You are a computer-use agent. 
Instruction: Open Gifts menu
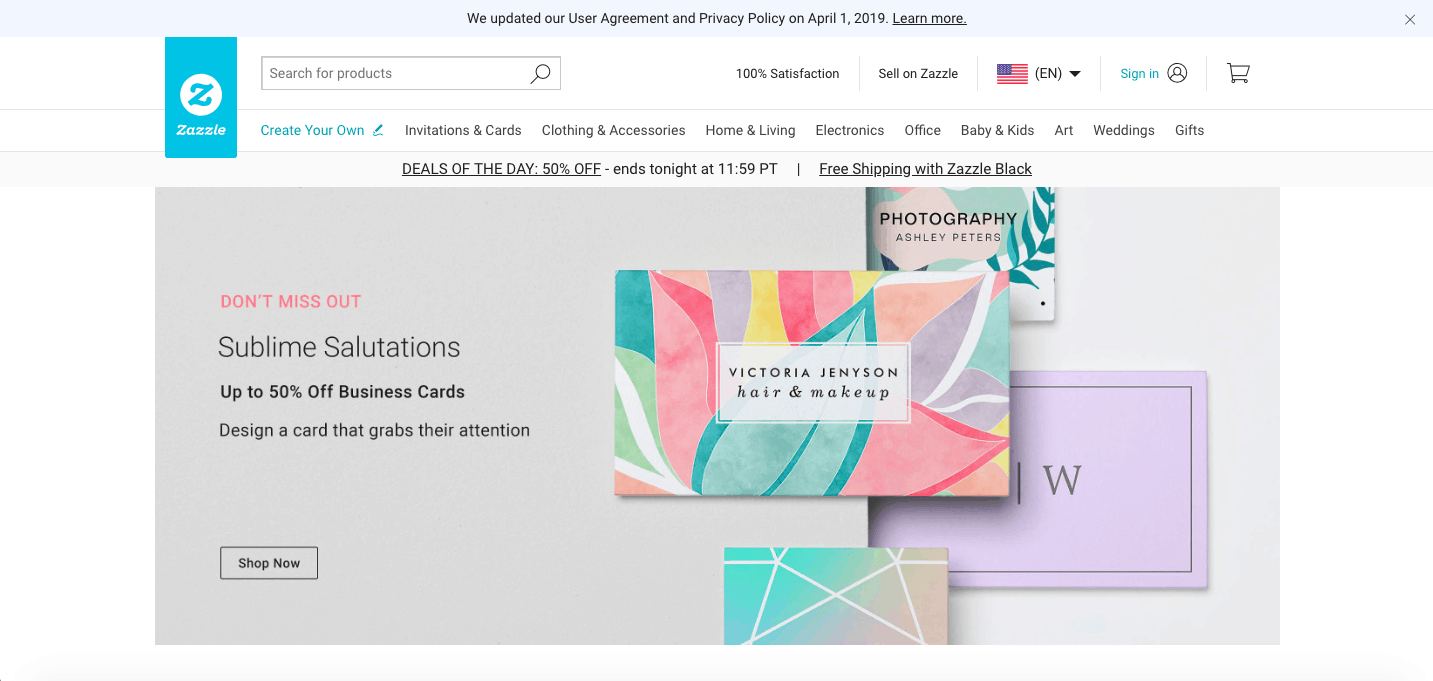point(1189,130)
